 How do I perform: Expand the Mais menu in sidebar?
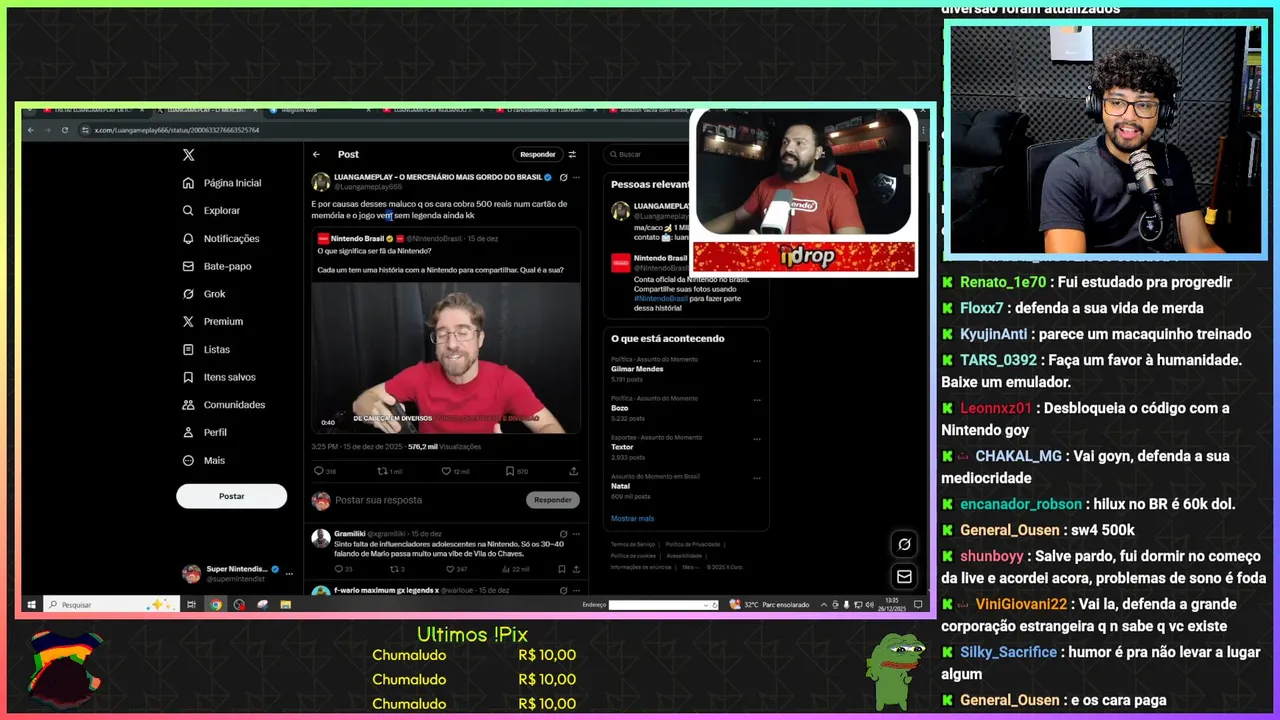(204, 460)
